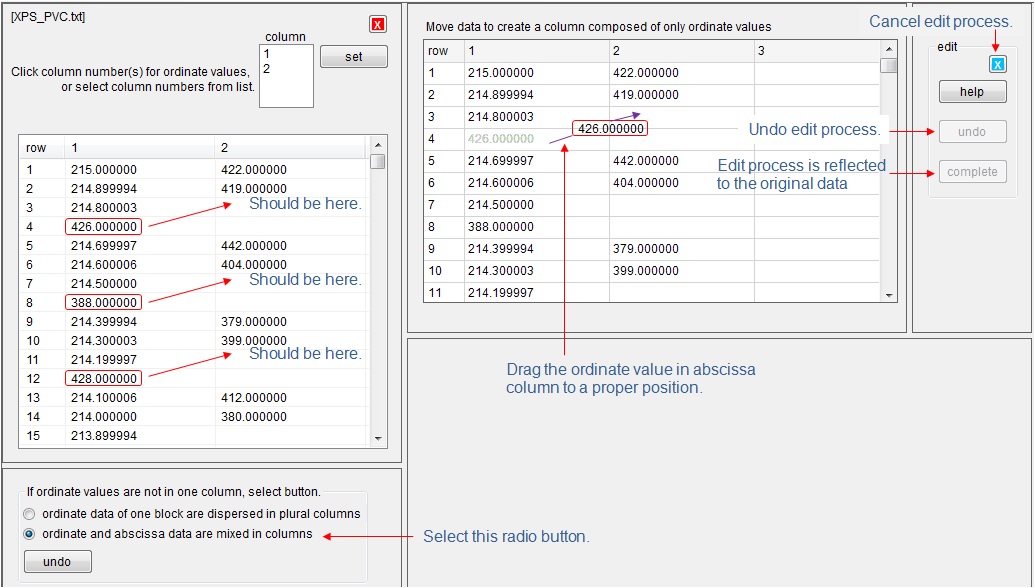Select value 388.000000 in left table row 8
This screenshot has height=588, width=1035.
click(104, 302)
